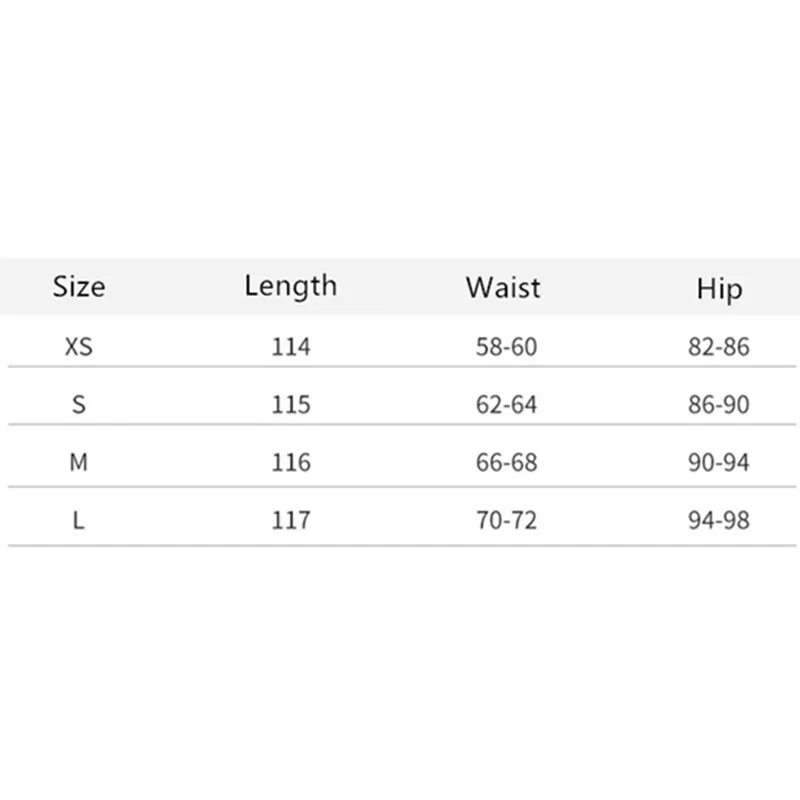Select the 86-90 hip cell
Screen dimensions: 800x800
click(x=718, y=405)
